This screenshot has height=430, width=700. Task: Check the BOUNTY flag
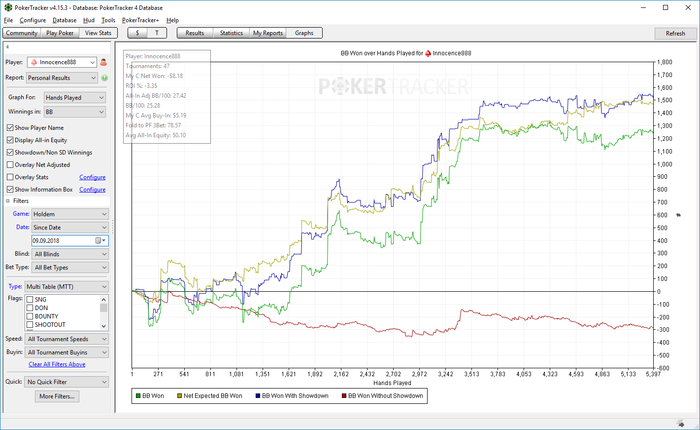30,316
